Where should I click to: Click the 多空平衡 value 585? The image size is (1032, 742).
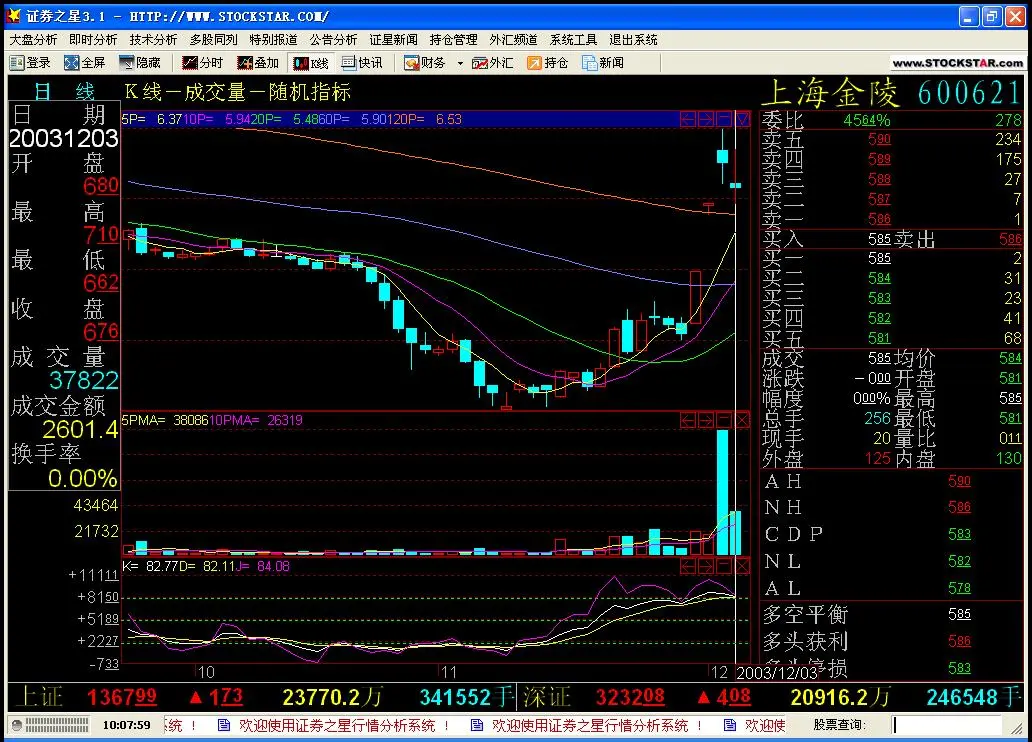pos(960,614)
